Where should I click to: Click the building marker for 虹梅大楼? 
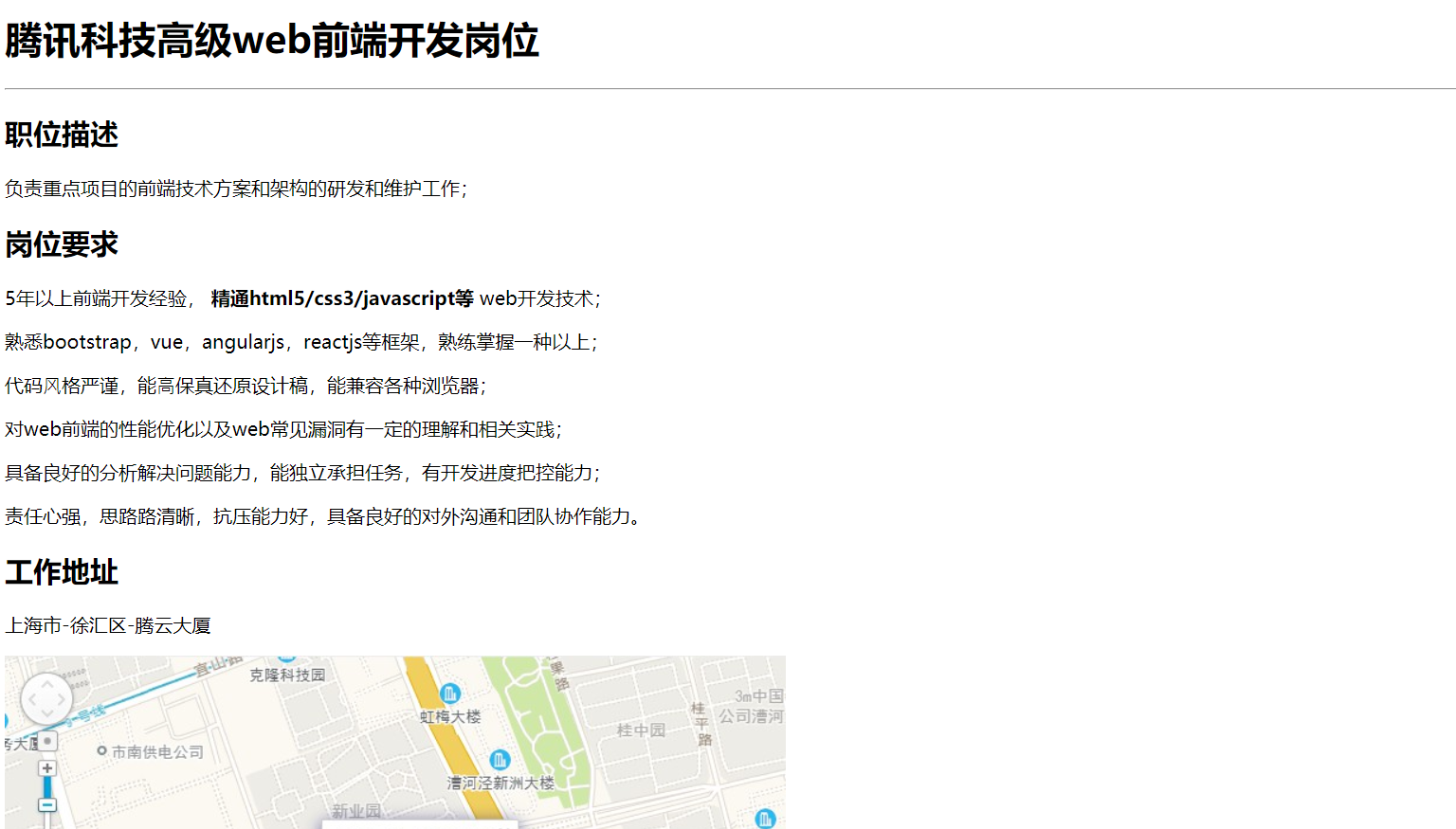tap(450, 694)
